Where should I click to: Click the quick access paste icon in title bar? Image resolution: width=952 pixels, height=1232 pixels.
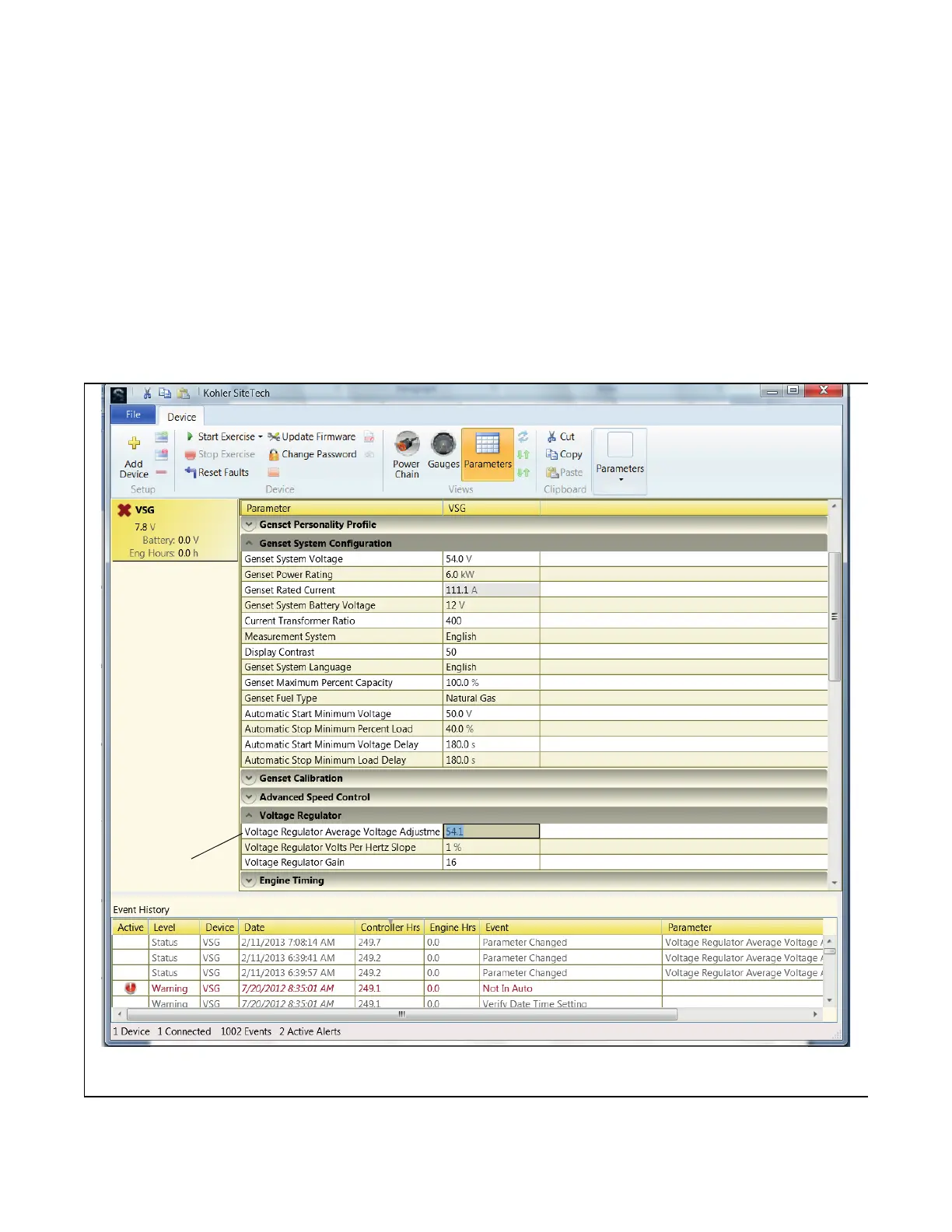pyautogui.click(x=184, y=394)
